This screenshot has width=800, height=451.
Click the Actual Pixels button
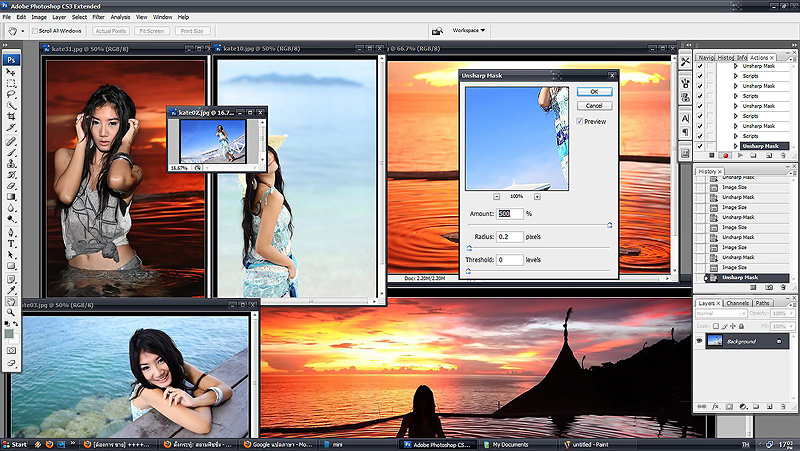(x=111, y=31)
